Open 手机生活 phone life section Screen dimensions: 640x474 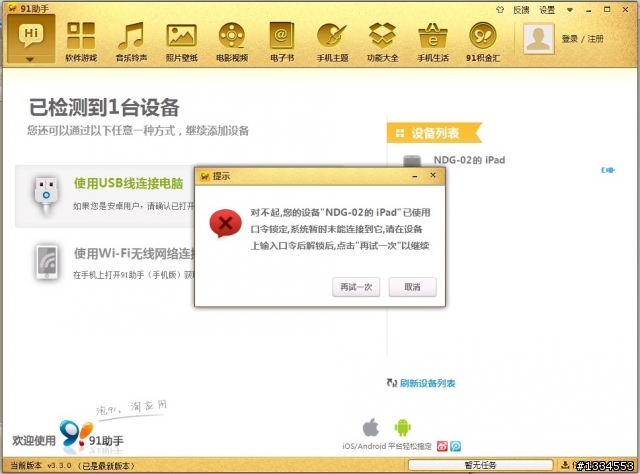pyautogui.click(x=433, y=42)
